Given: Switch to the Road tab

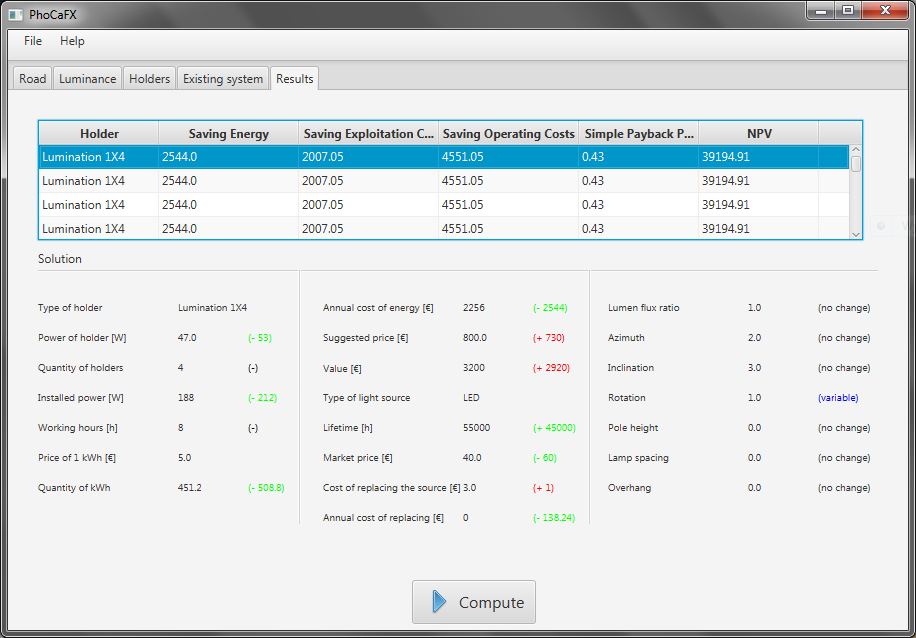Looking at the screenshot, I should (x=33, y=79).
